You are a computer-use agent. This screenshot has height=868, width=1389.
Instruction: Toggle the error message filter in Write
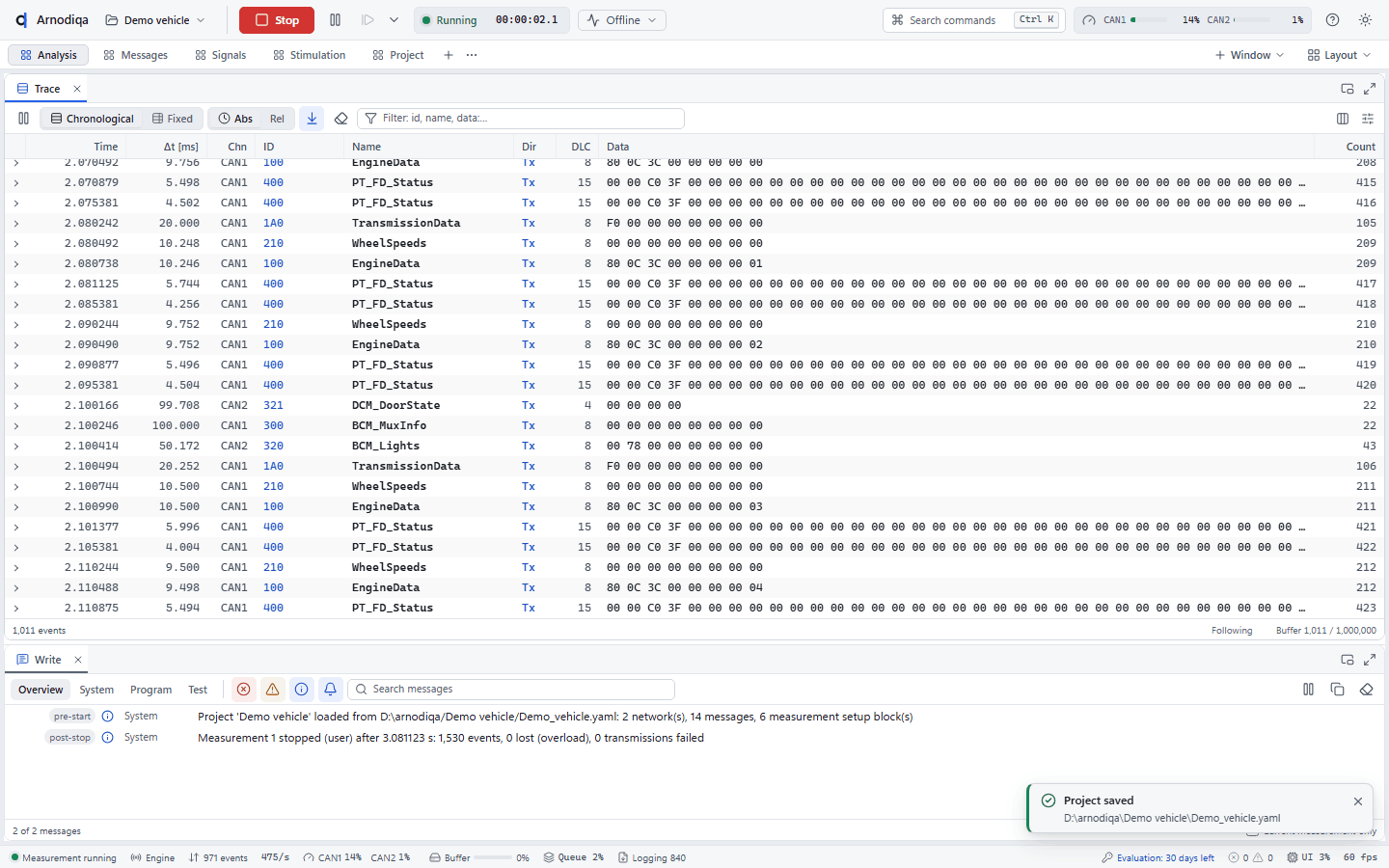click(x=243, y=690)
